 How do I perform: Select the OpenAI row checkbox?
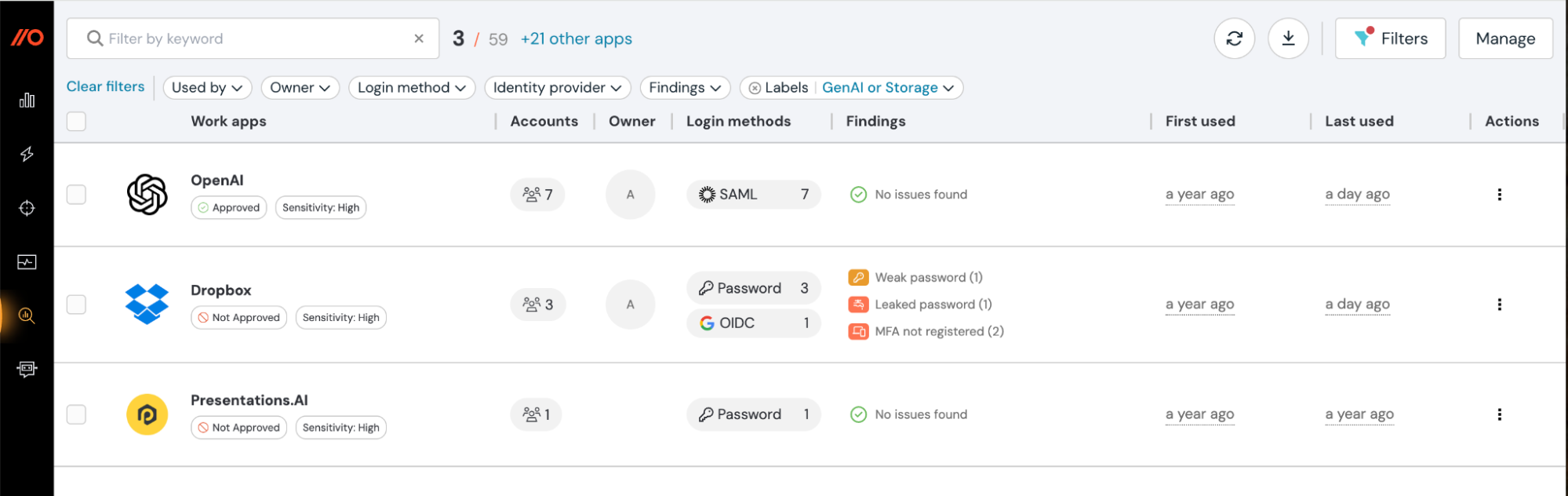tap(76, 195)
